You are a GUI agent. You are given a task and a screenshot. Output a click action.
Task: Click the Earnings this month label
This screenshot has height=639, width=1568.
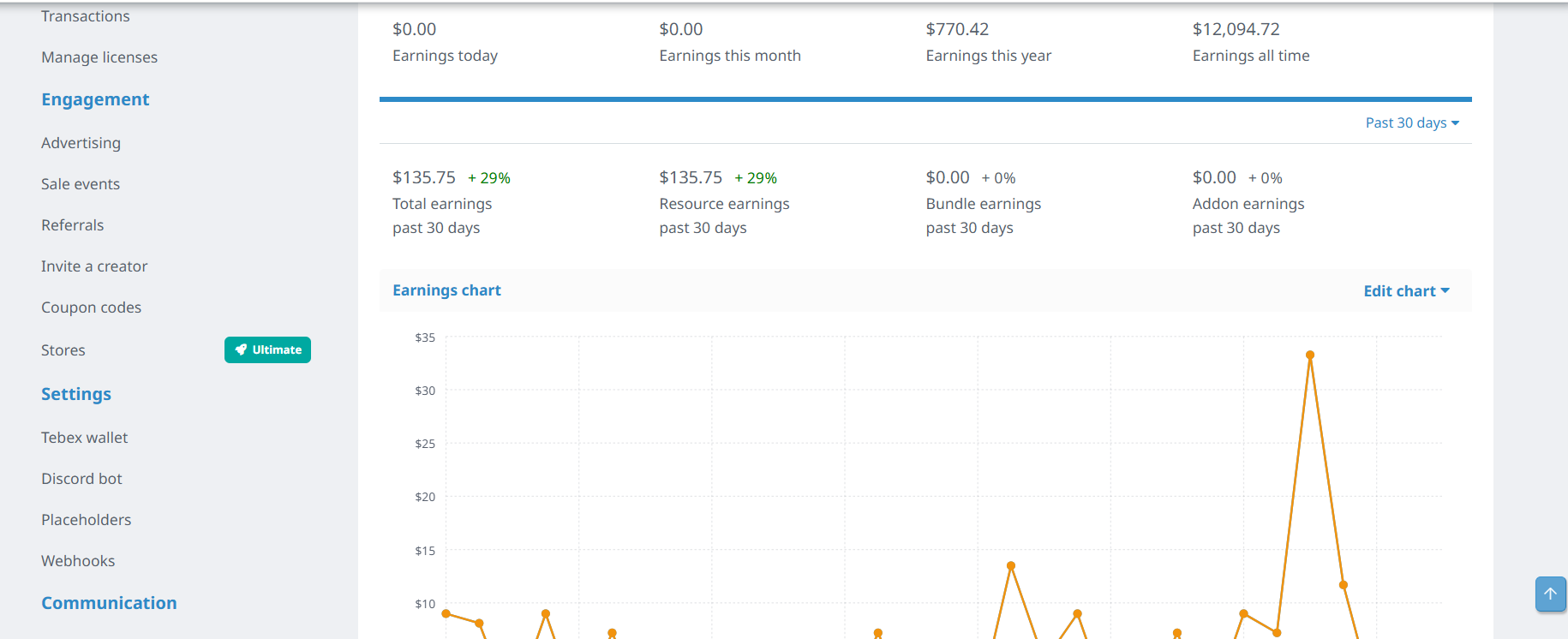coord(730,56)
